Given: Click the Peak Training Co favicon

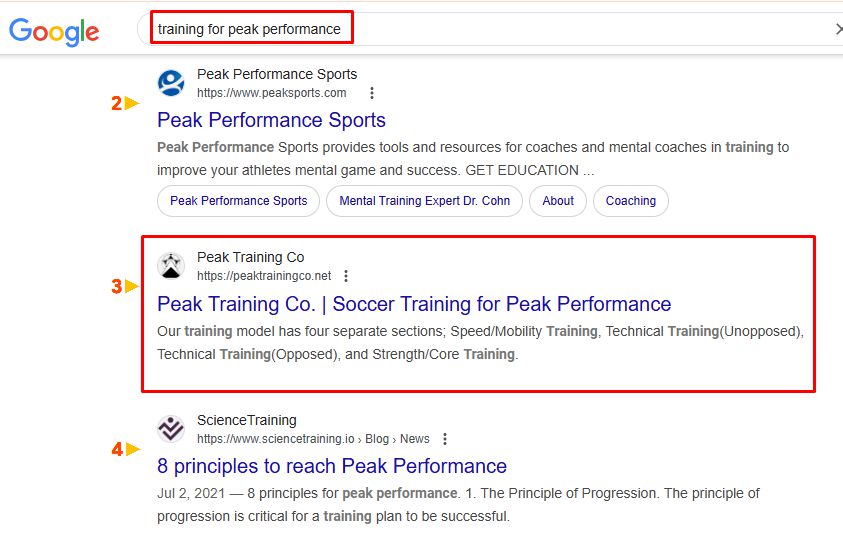Looking at the screenshot, I should (x=171, y=266).
